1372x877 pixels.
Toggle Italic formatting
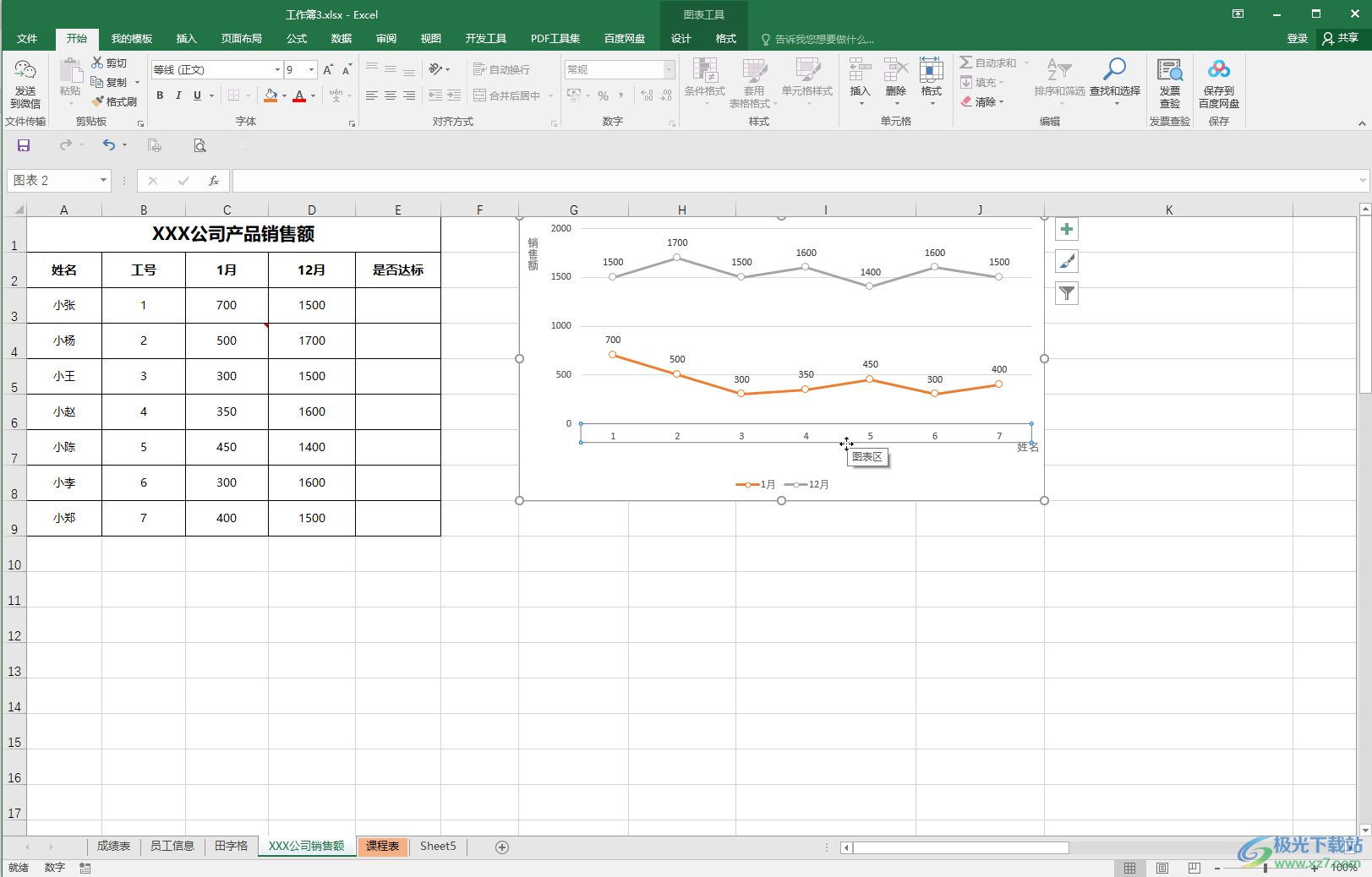[x=178, y=95]
